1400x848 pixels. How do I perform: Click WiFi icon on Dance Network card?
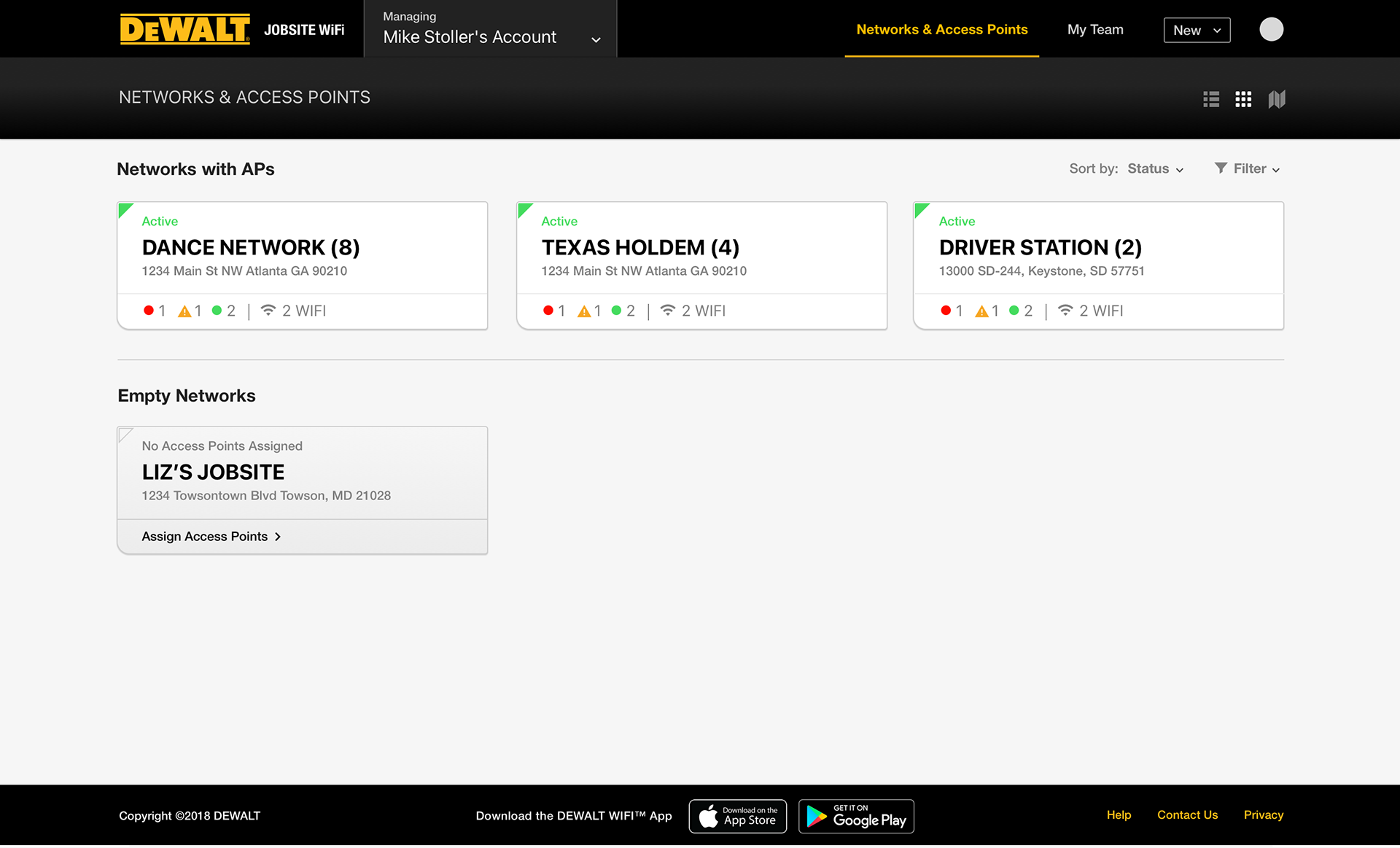coord(268,311)
